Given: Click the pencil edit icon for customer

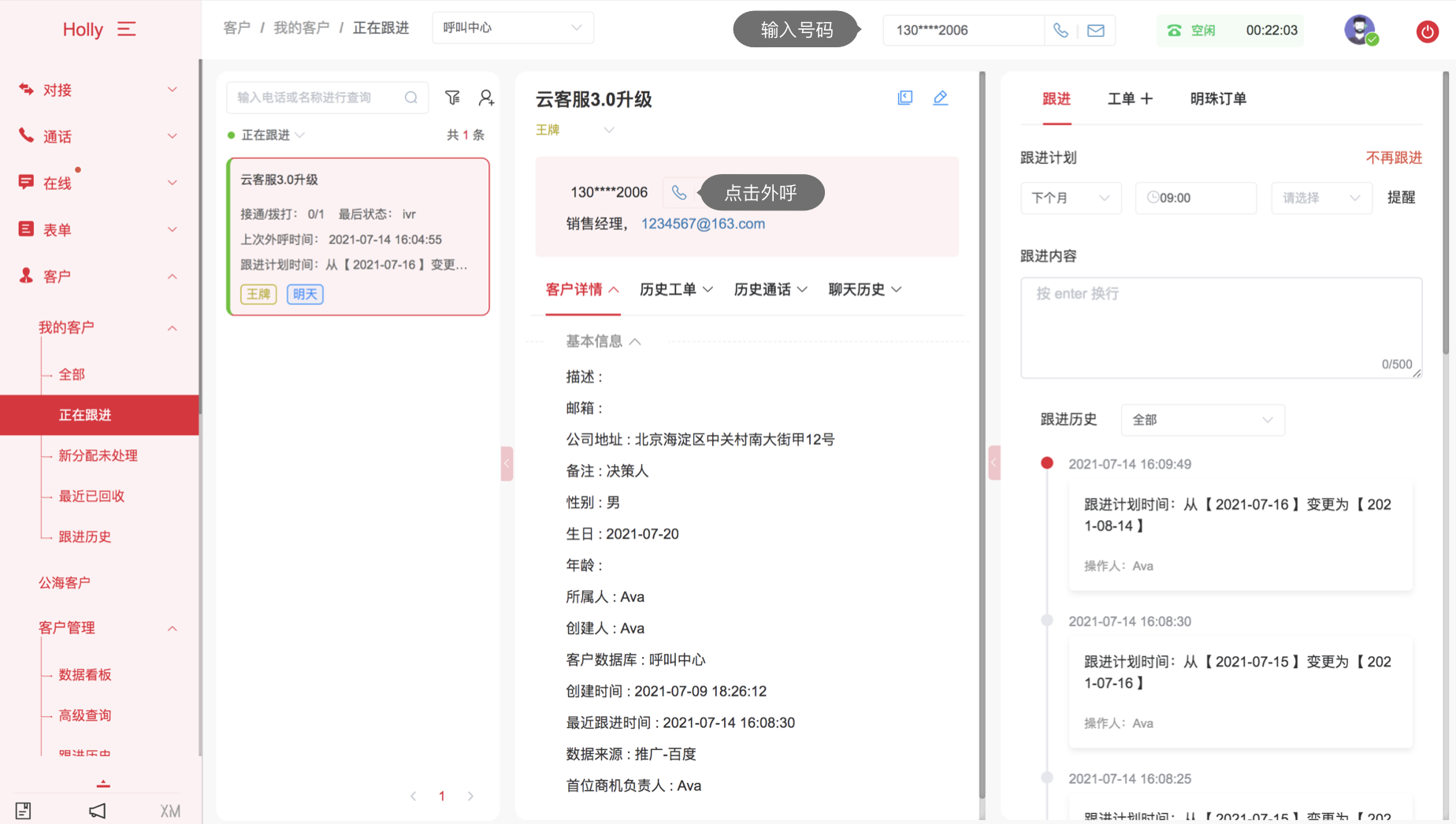Looking at the screenshot, I should coord(940,98).
